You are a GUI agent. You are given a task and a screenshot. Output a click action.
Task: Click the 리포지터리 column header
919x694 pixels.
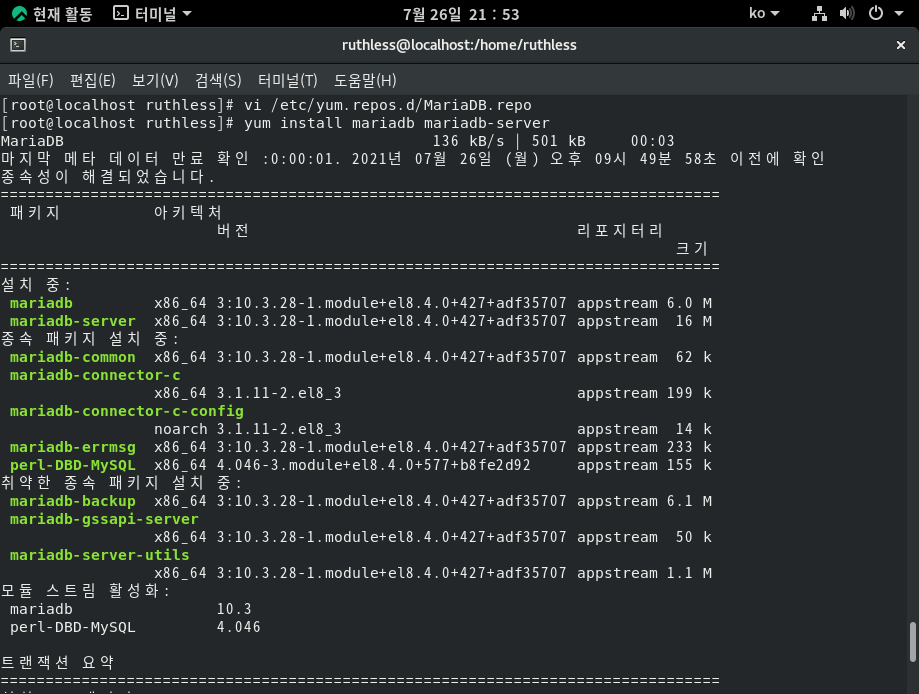620,230
